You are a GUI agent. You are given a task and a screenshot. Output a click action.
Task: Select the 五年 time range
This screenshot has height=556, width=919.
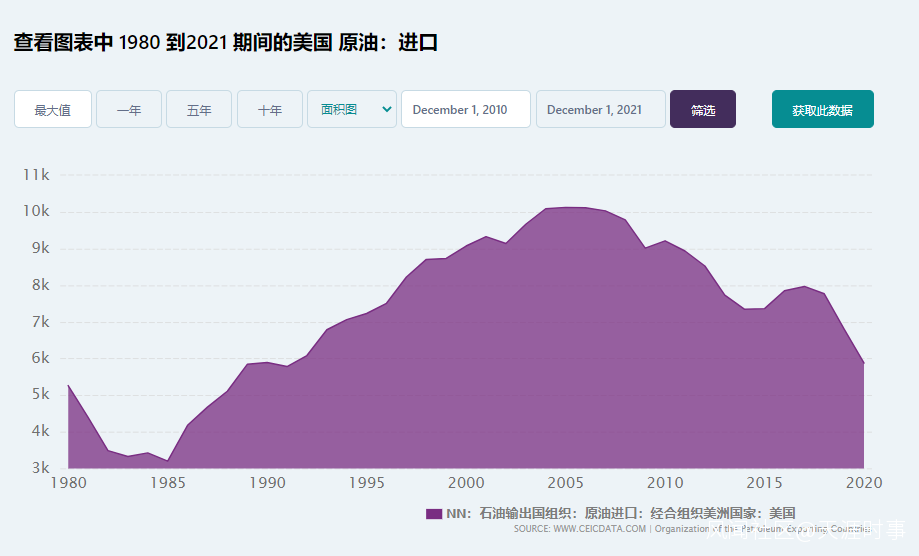[199, 109]
